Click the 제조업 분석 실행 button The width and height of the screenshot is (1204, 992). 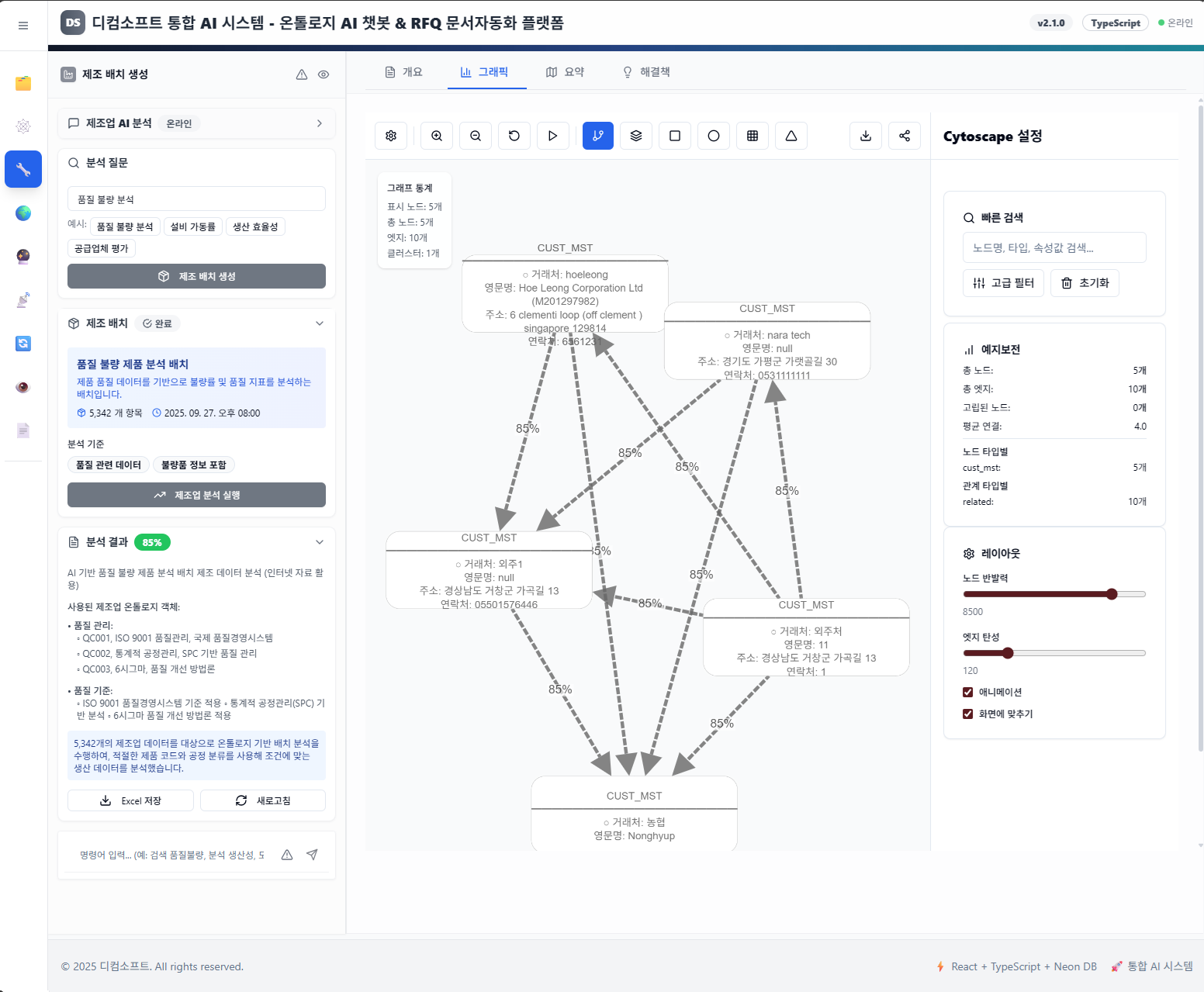point(196,495)
